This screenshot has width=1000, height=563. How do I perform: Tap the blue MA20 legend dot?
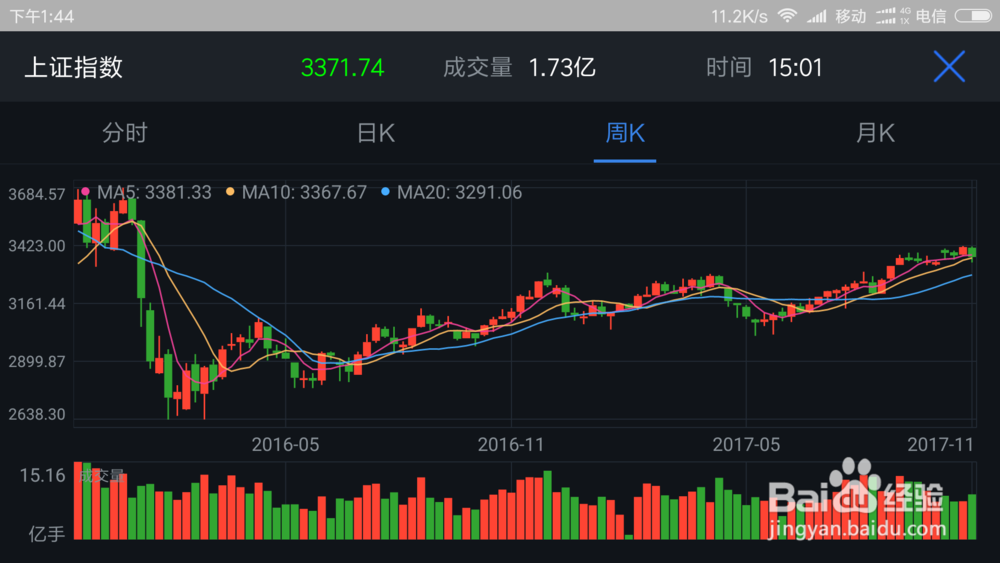coord(385,191)
